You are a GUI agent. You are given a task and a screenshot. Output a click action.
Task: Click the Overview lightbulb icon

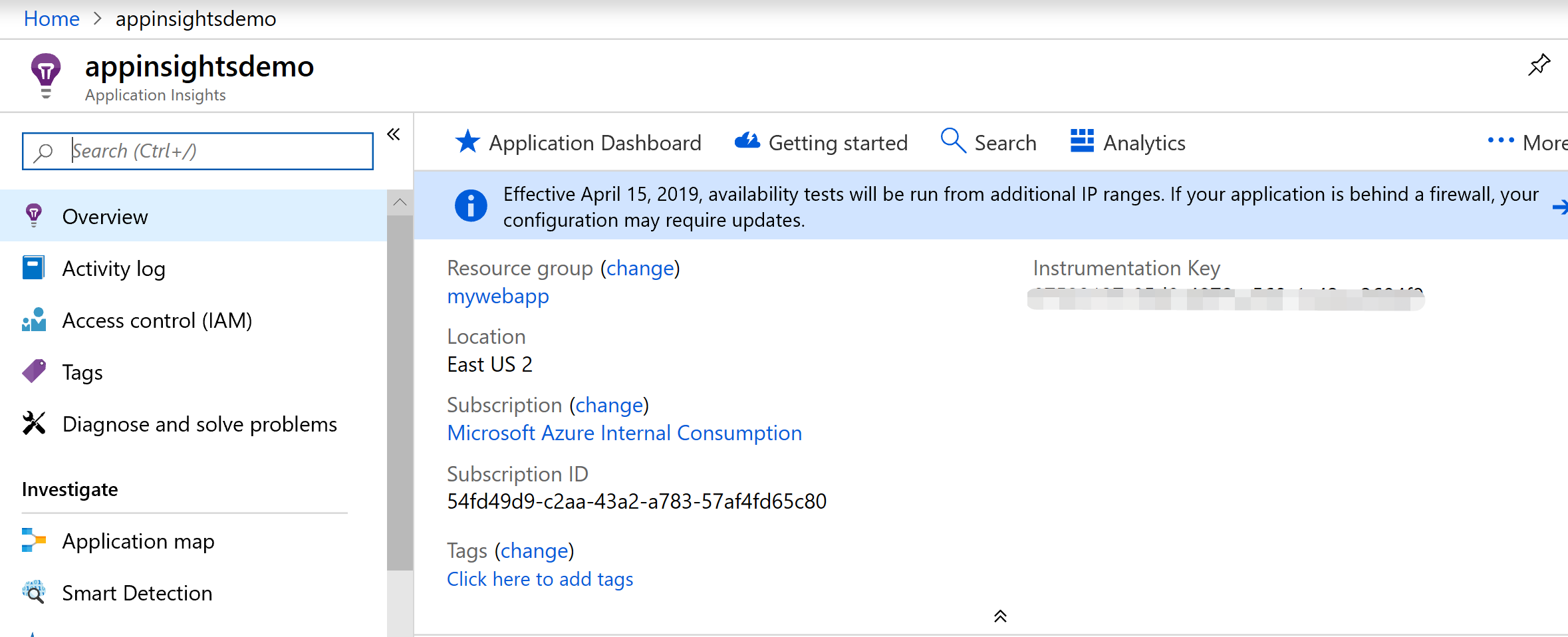(34, 215)
